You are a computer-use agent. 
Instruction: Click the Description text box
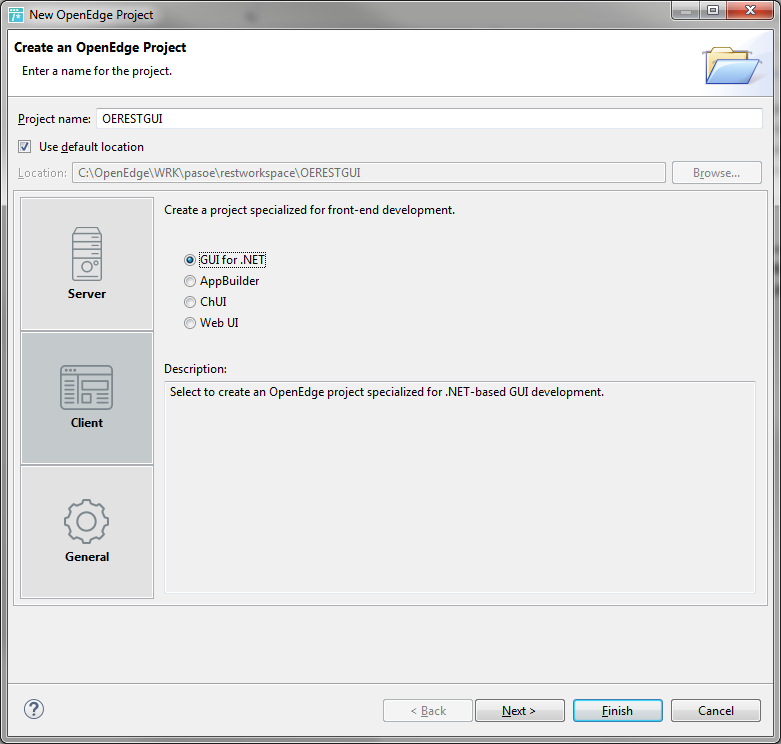(460, 487)
